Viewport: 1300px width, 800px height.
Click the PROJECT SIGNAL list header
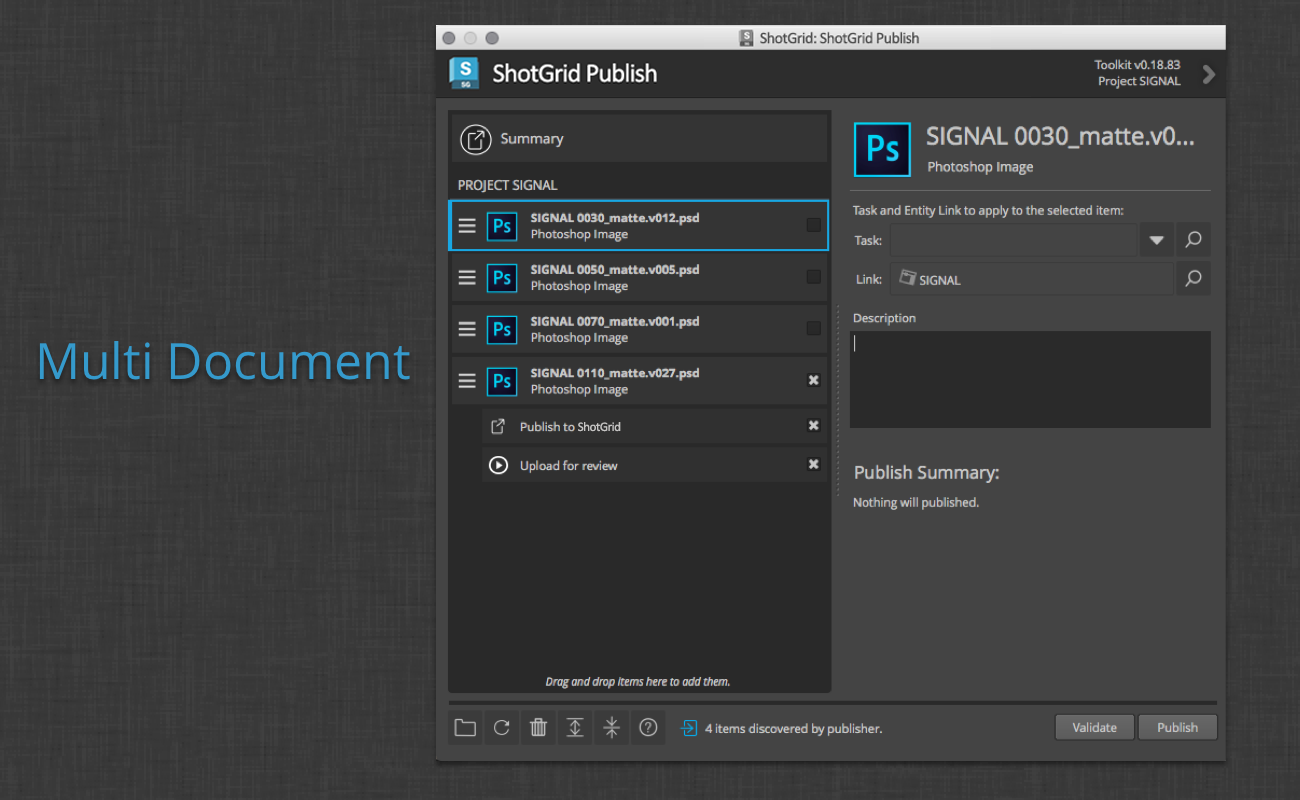[x=508, y=185]
